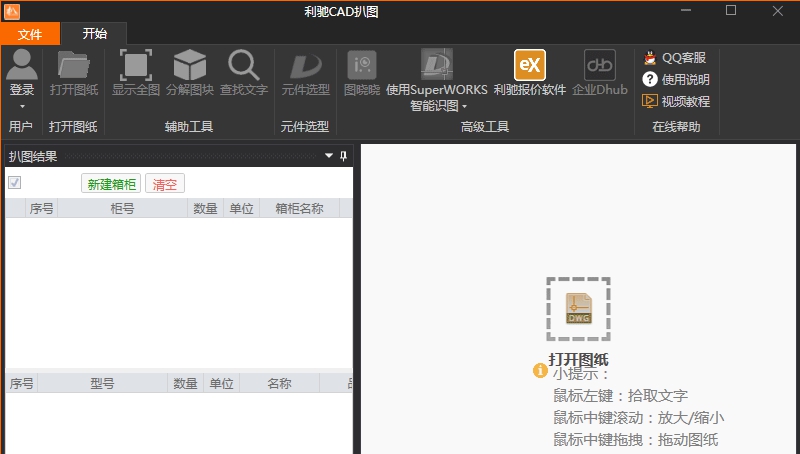The height and width of the screenshot is (454, 800).
Task: Click the 序号 header in component table
Action: click(x=21, y=383)
